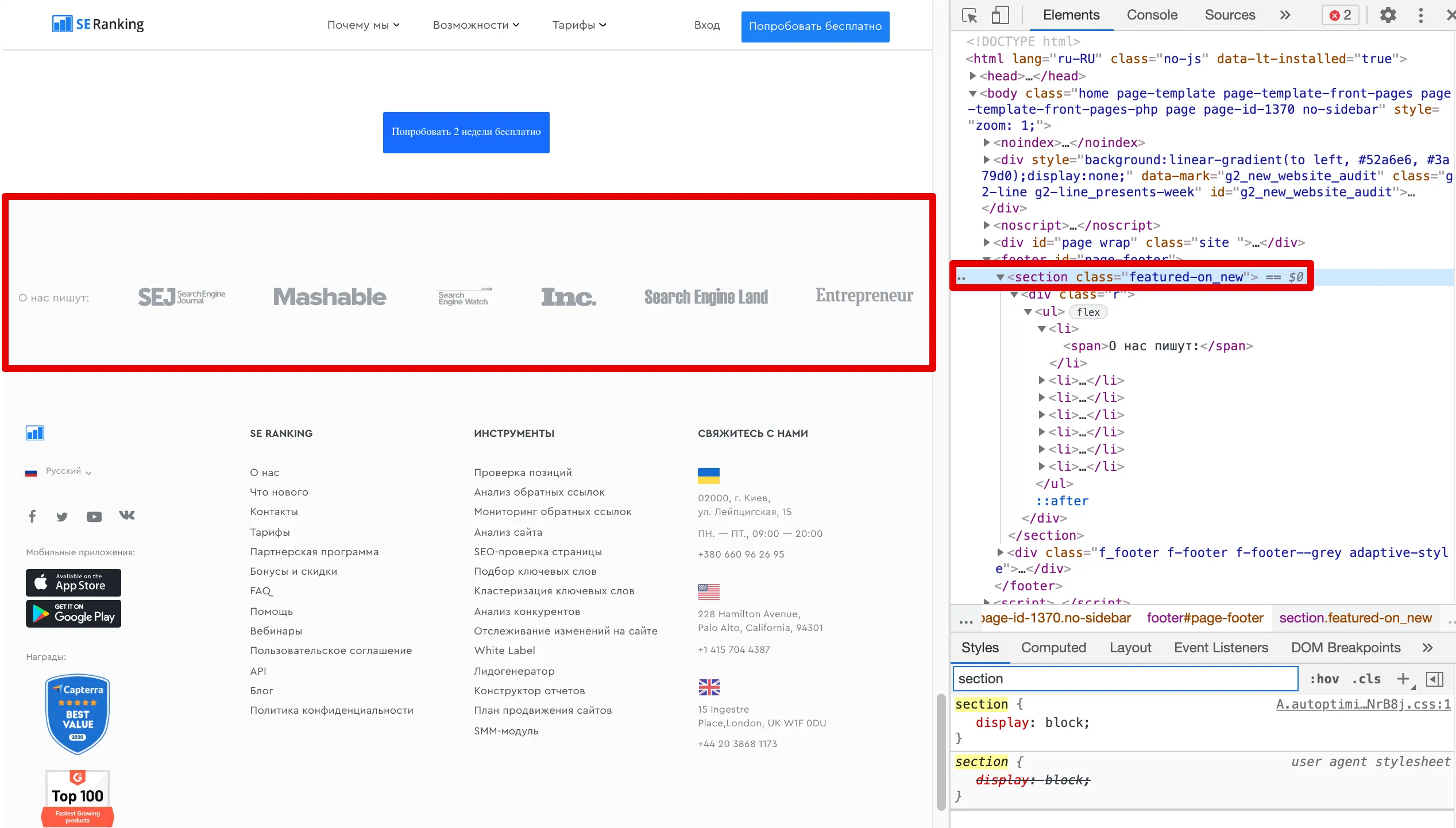Viewport: 1456px width, 828px height.
Task: Show more DevTools tabs chevron
Action: (x=1285, y=16)
